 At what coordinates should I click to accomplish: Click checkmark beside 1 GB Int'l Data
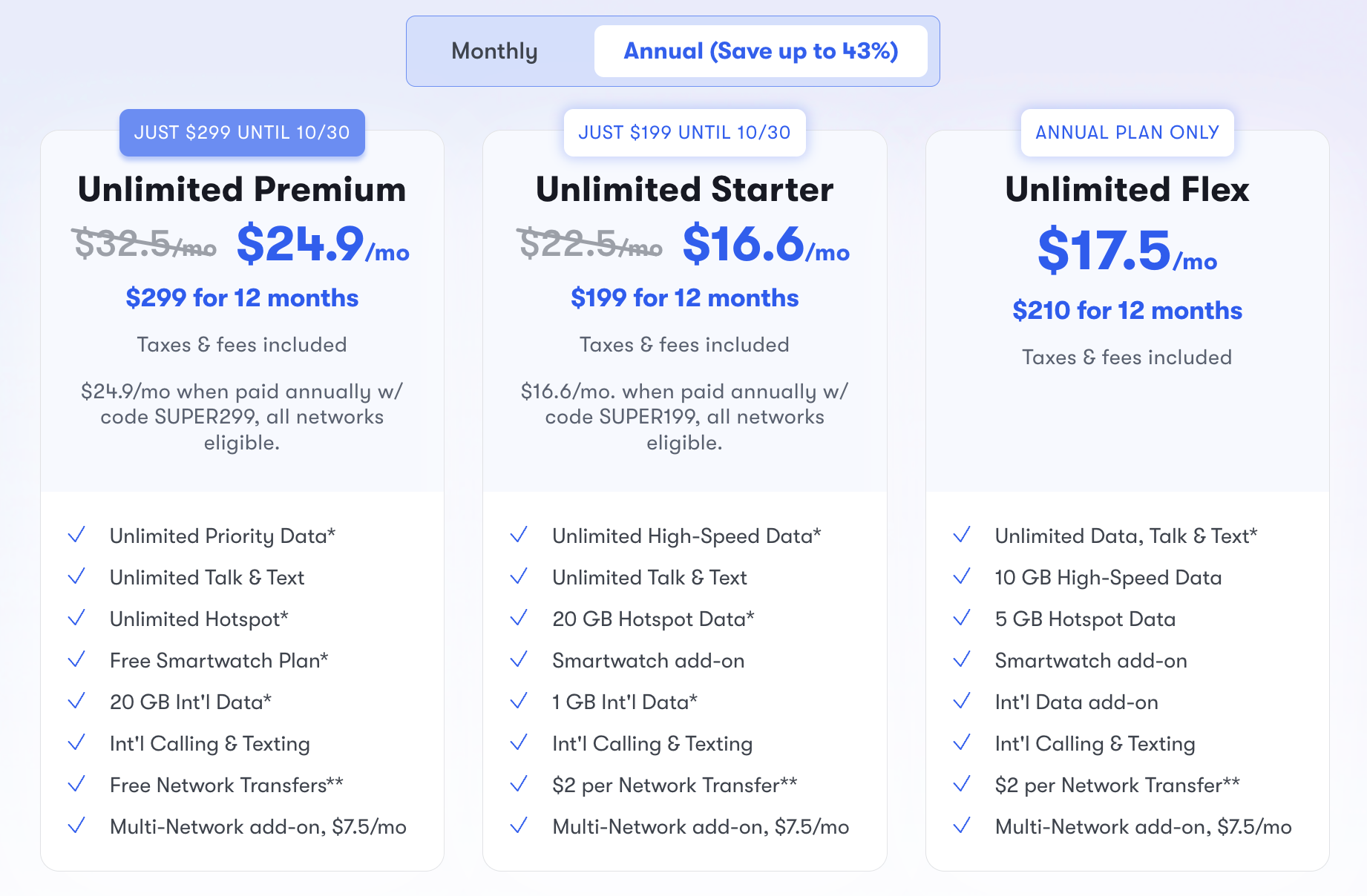tap(519, 701)
